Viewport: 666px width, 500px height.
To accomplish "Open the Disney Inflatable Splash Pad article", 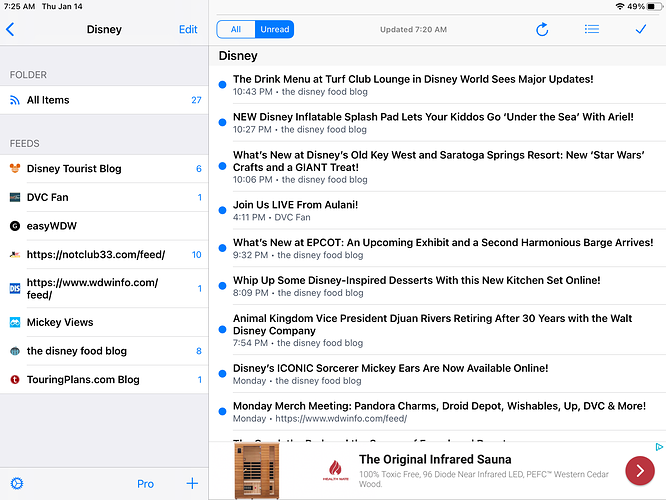I will point(437,123).
